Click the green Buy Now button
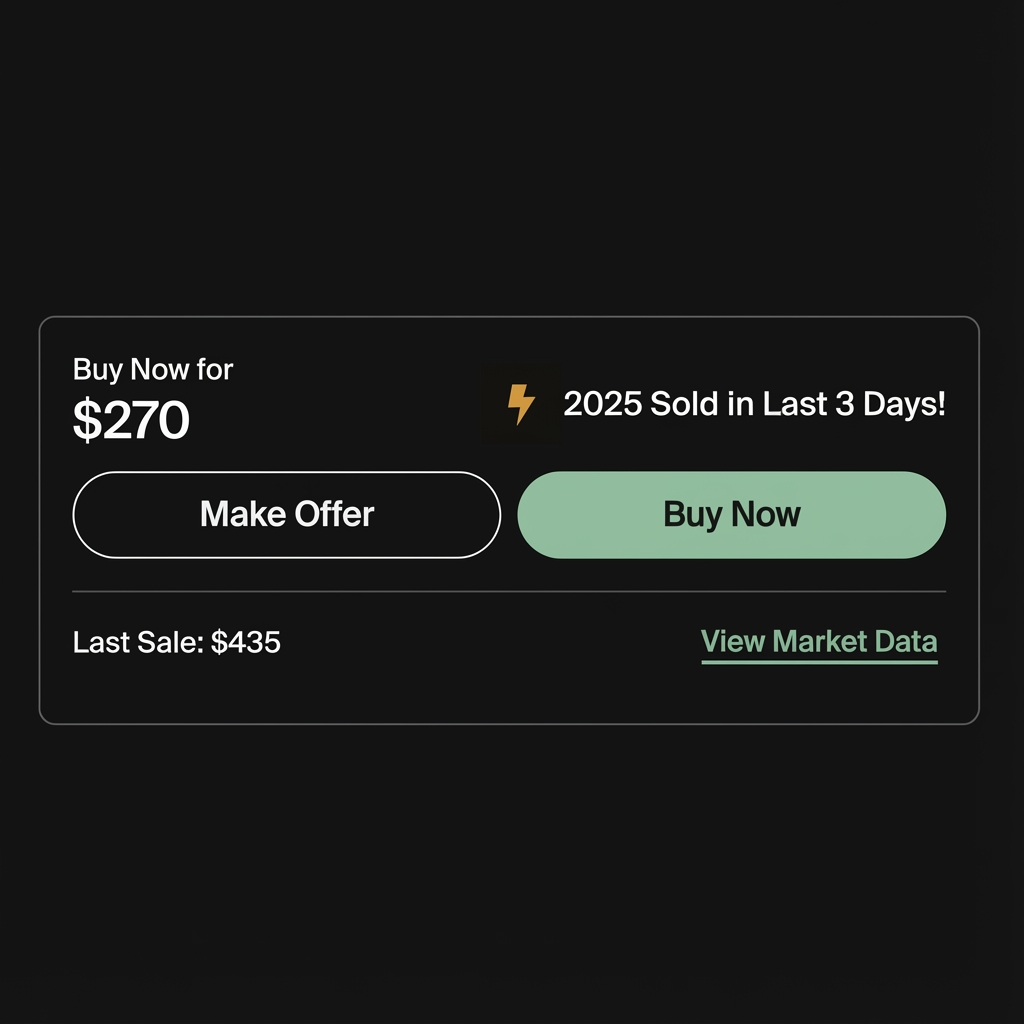This screenshot has height=1024, width=1024. (731, 514)
